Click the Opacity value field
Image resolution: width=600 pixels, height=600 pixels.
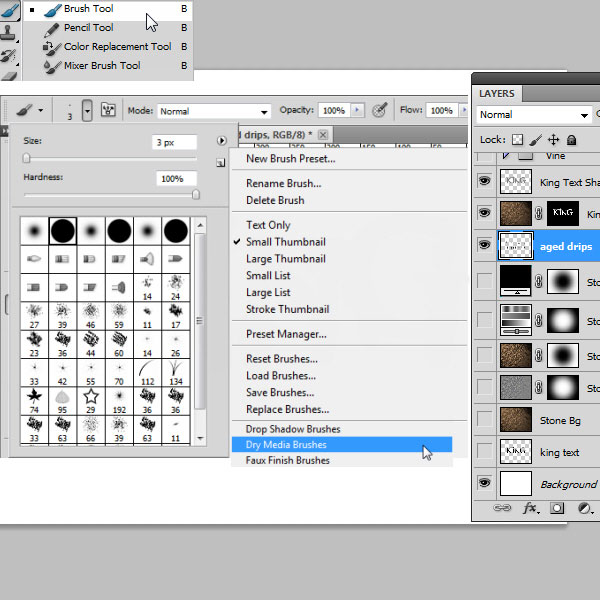click(x=334, y=111)
